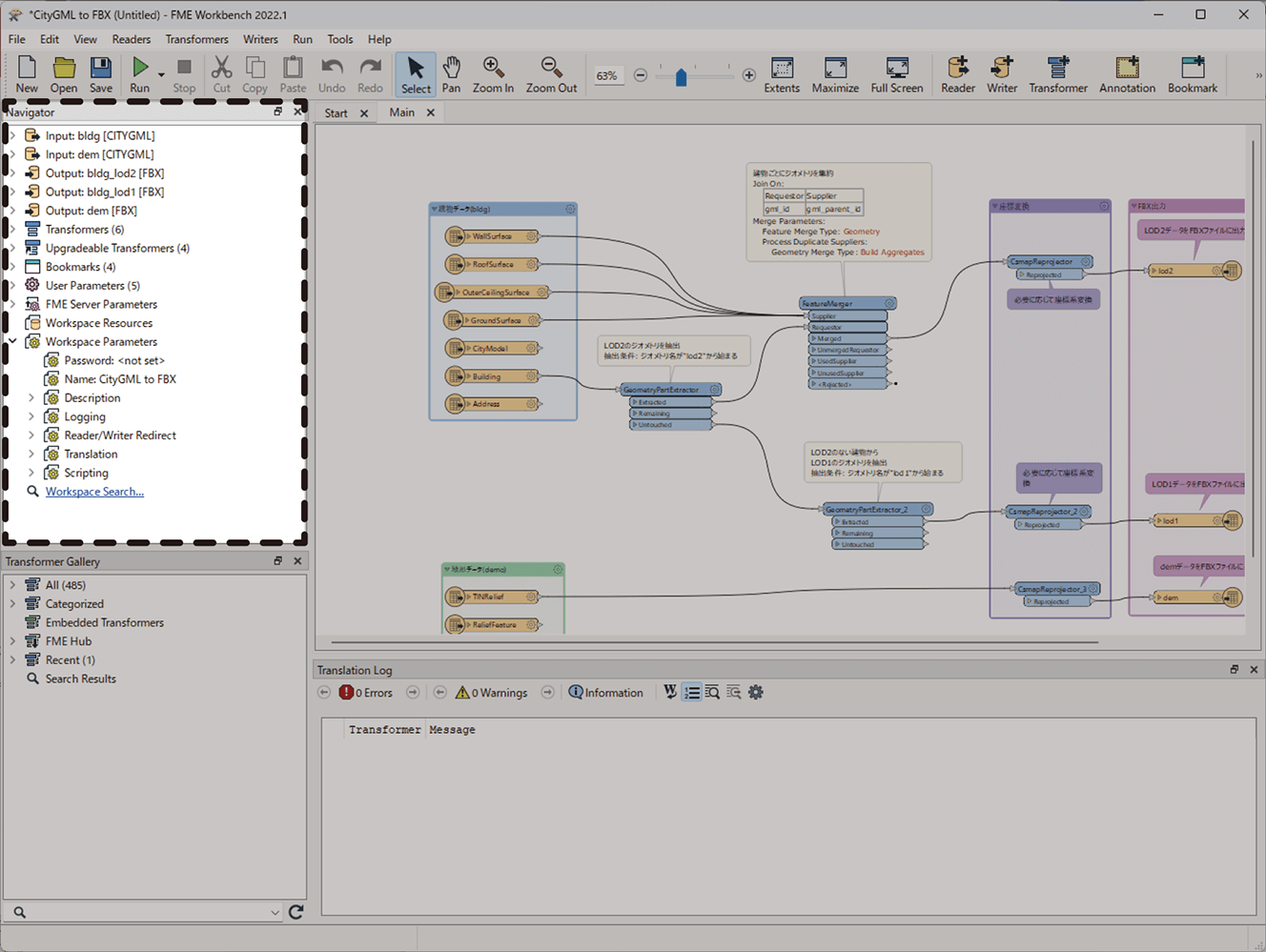Activate the Pan hand tool
The height and width of the screenshot is (952, 1266).
pyautogui.click(x=451, y=74)
